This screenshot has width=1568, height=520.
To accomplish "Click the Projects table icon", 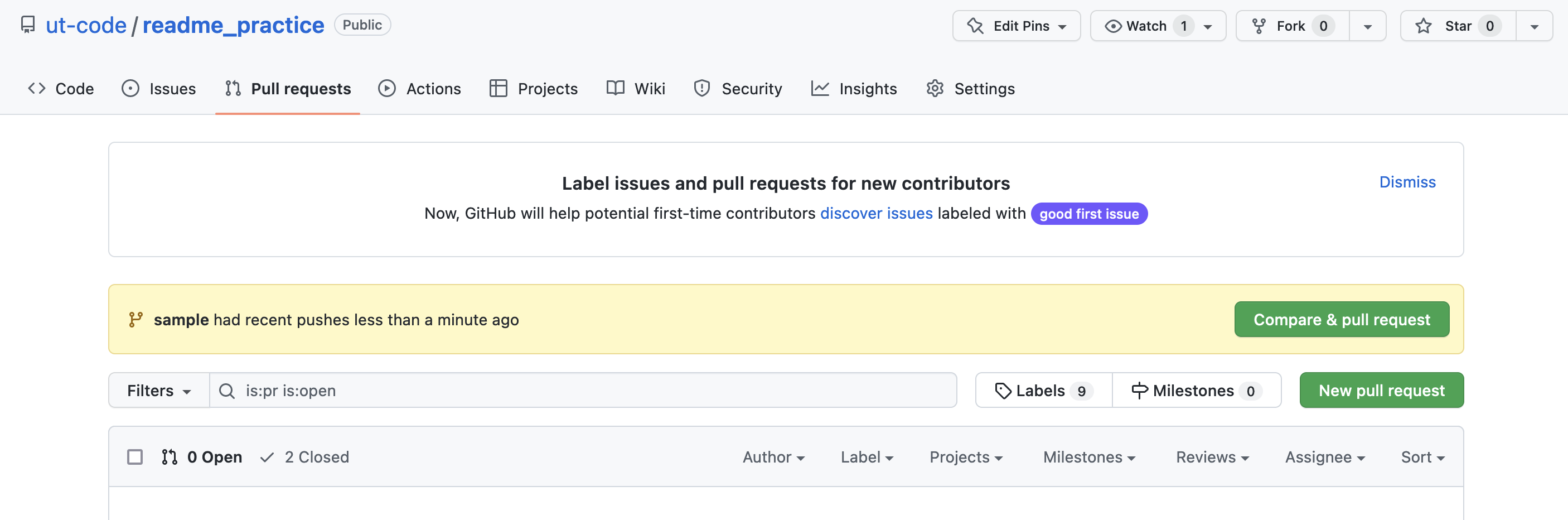I will pos(497,88).
